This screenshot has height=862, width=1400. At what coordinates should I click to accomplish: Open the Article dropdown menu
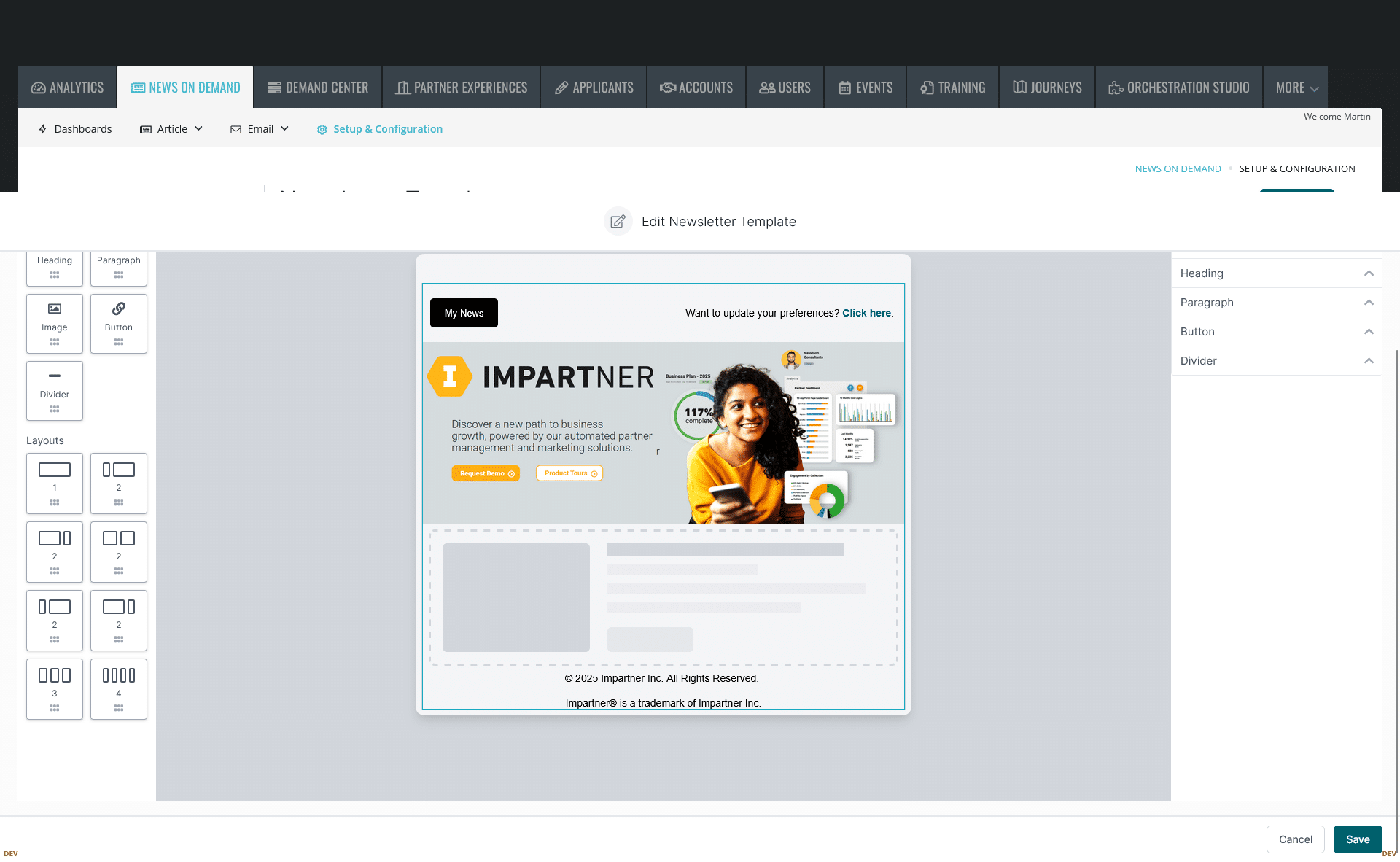click(x=171, y=129)
